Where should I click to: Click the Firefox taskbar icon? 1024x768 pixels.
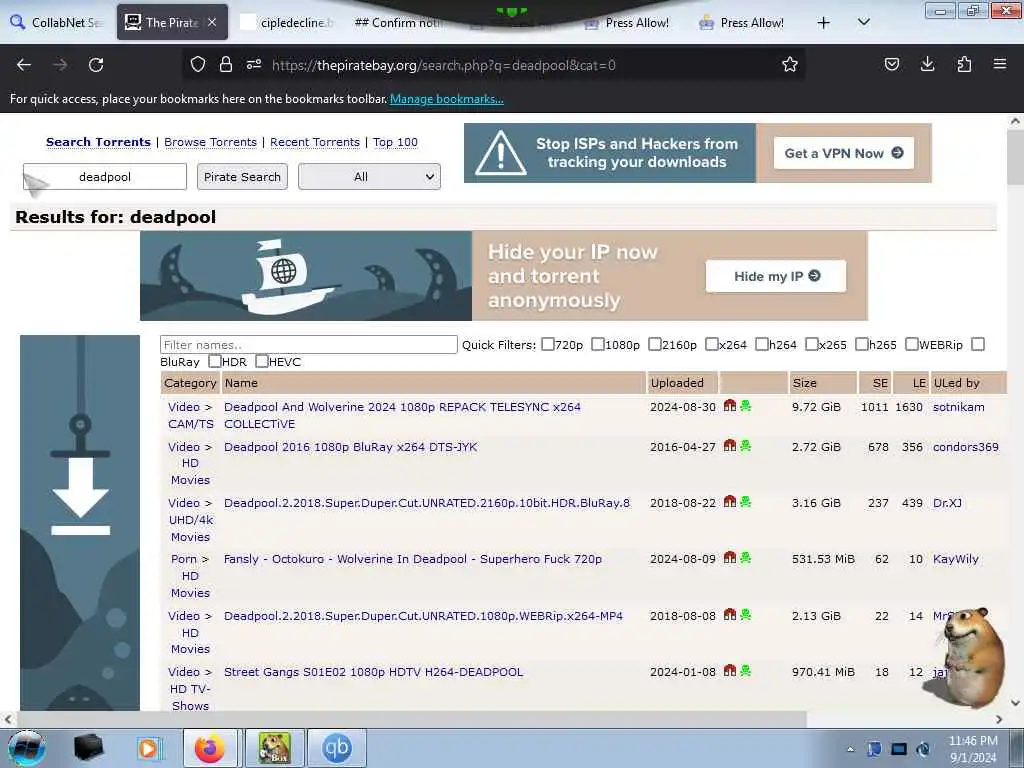point(210,748)
